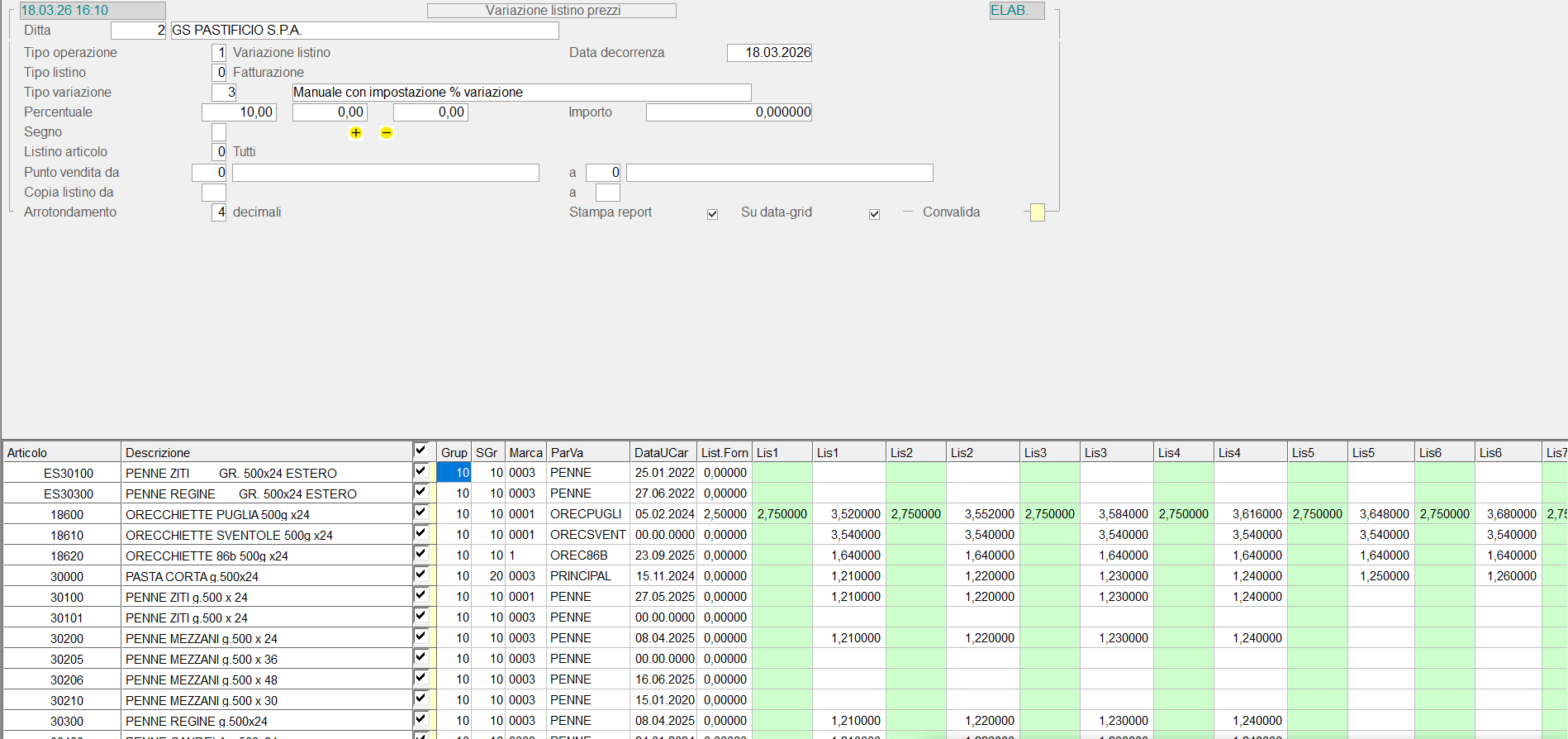The height and width of the screenshot is (739, 1568).
Task: Click the ELAB. button
Action: pos(1016,11)
